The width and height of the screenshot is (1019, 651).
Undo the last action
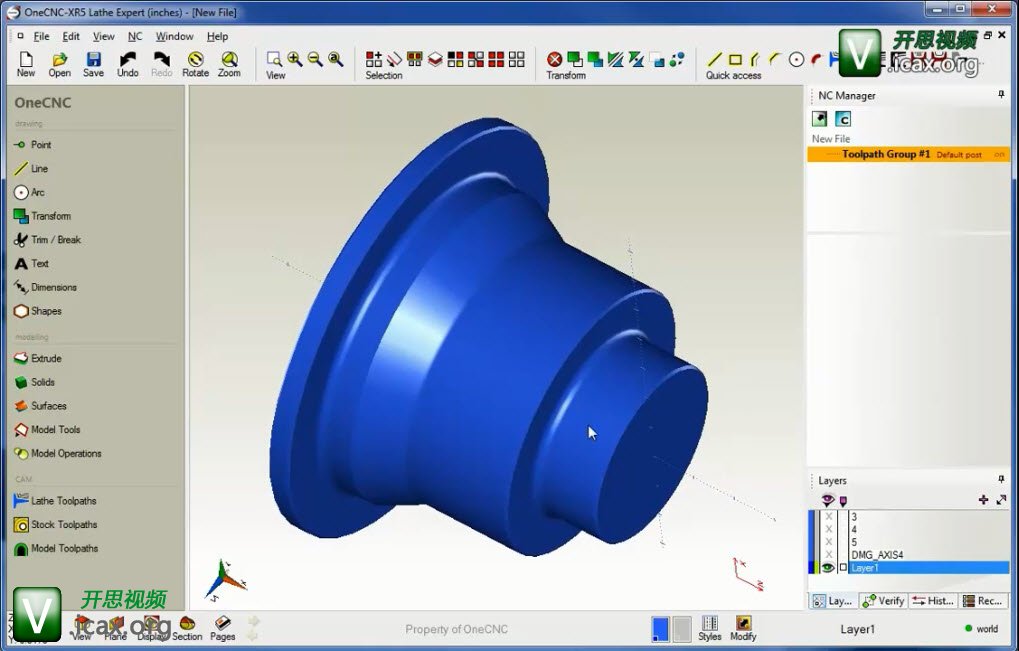128,64
